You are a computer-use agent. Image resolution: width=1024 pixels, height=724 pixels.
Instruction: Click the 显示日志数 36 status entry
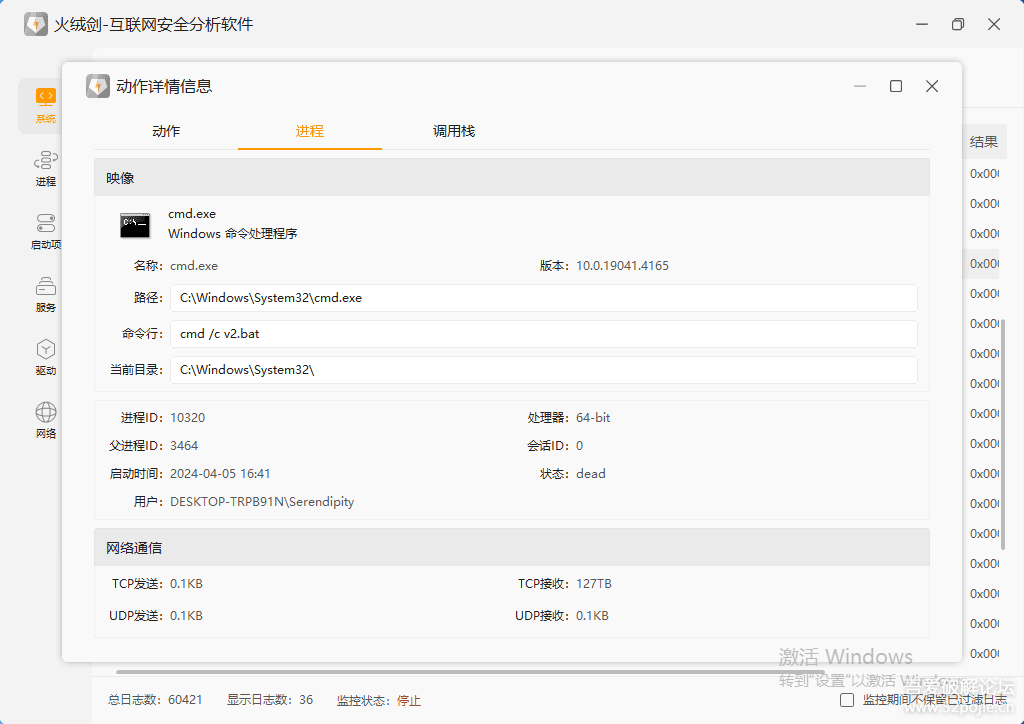coord(270,700)
